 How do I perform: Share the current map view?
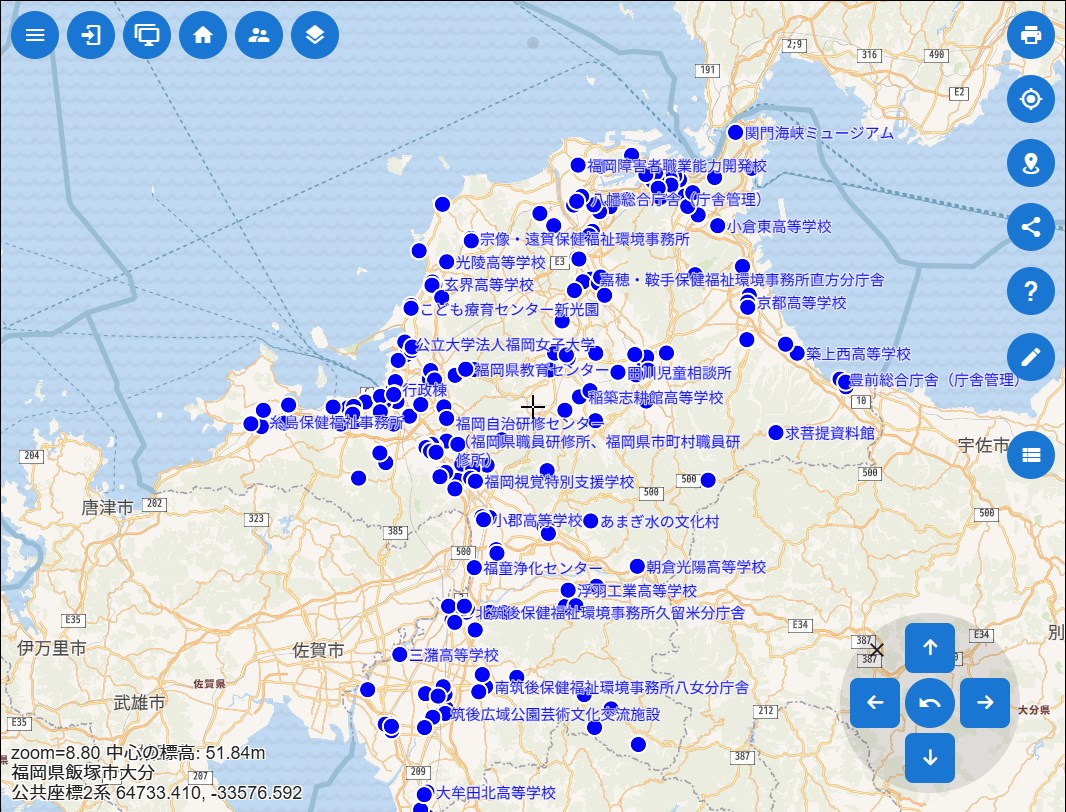(1031, 226)
